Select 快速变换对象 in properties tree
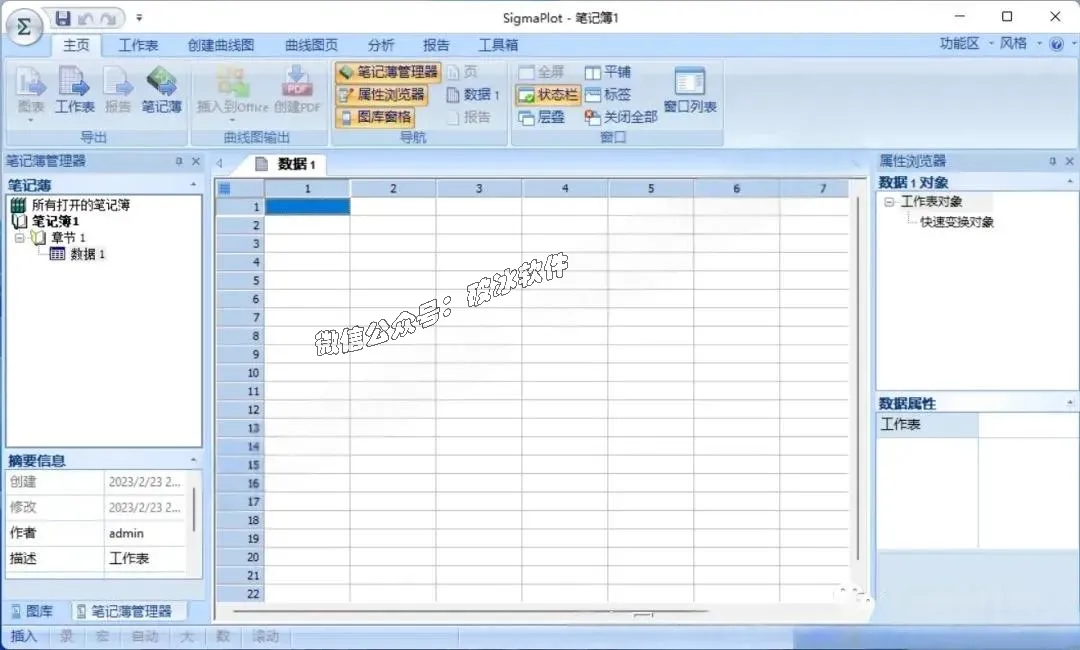 click(957, 222)
